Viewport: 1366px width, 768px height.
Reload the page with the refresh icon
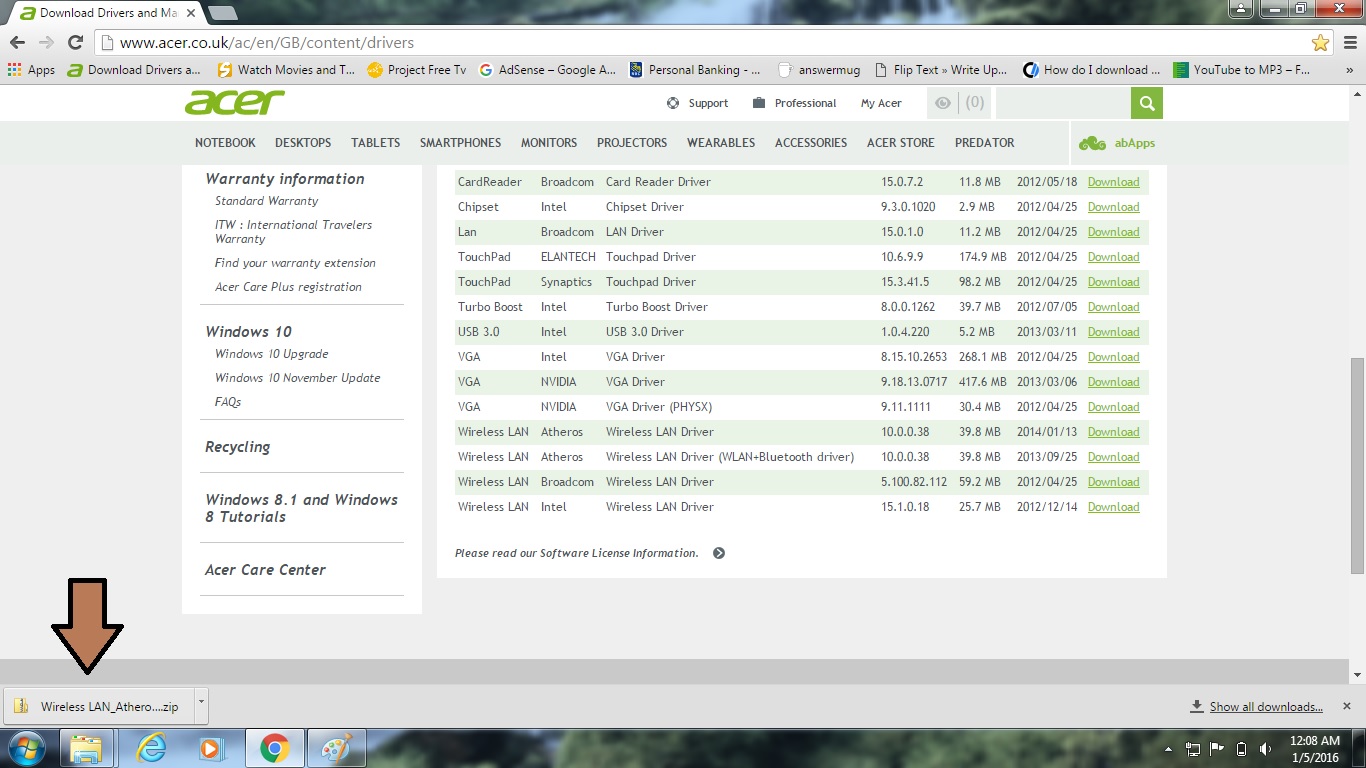pos(75,43)
